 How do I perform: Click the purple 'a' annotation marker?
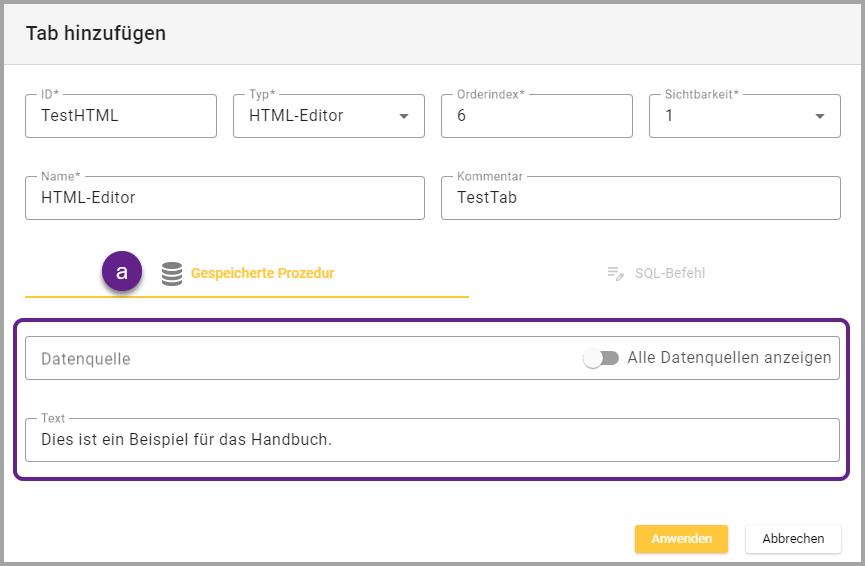pos(122,271)
